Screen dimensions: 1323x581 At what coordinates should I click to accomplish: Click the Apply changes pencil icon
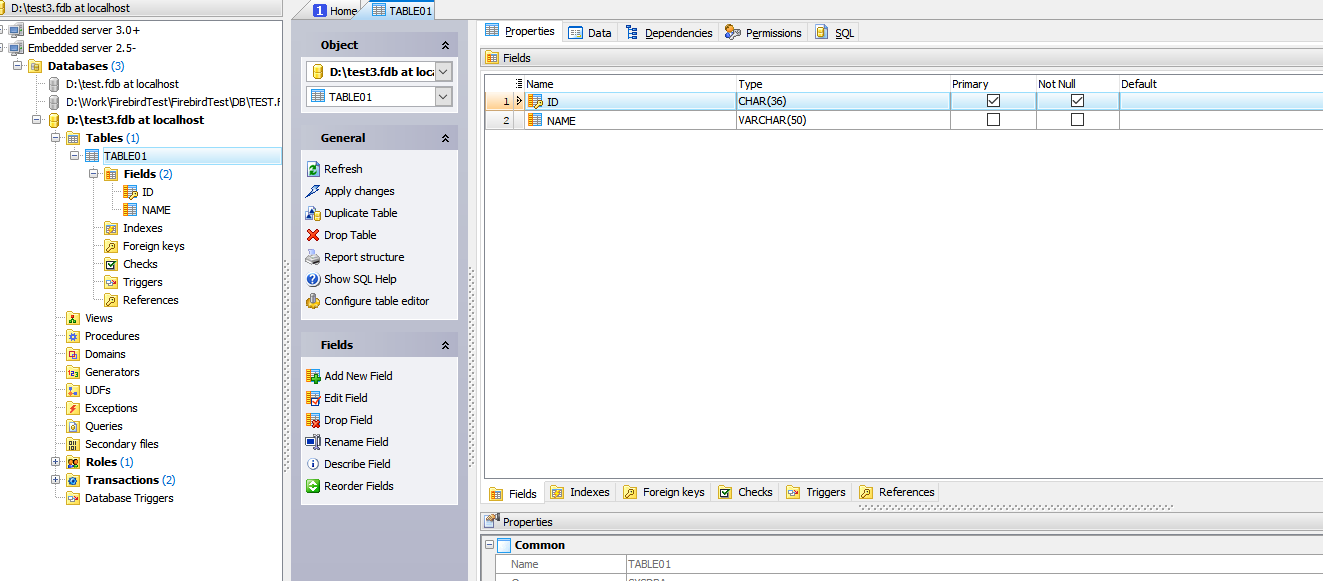(313, 191)
